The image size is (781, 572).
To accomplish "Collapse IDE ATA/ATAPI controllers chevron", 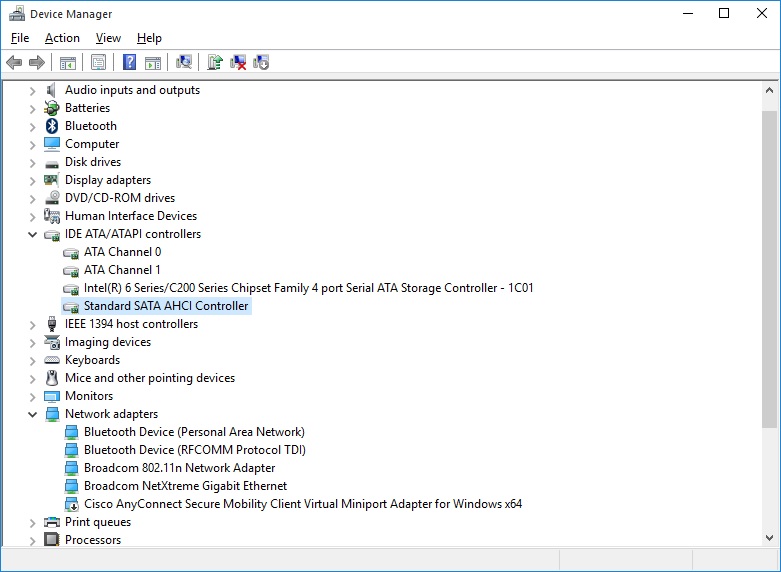I will click(x=32, y=234).
